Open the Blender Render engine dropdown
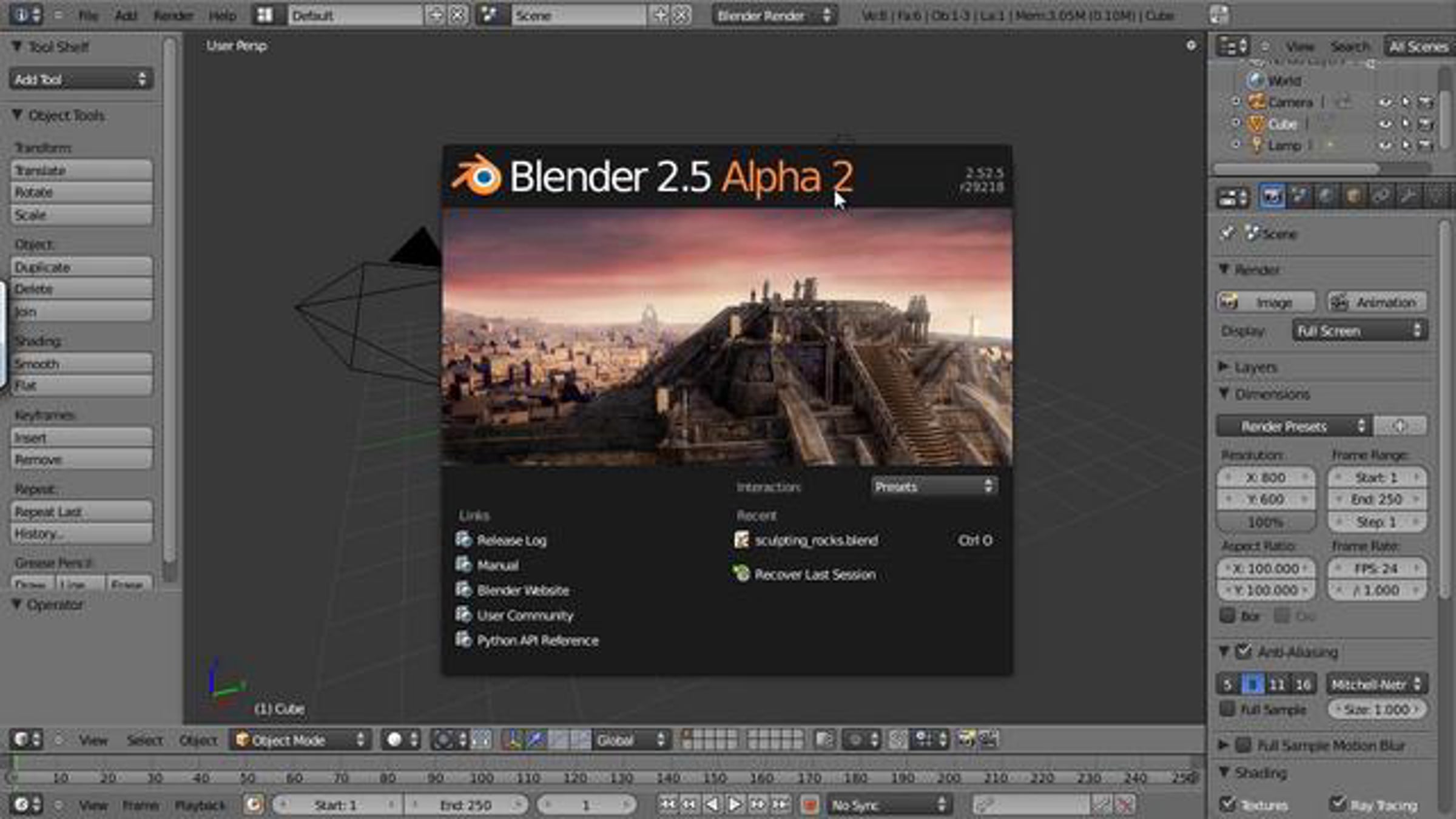Viewport: 1456px width, 819px height. (775, 15)
